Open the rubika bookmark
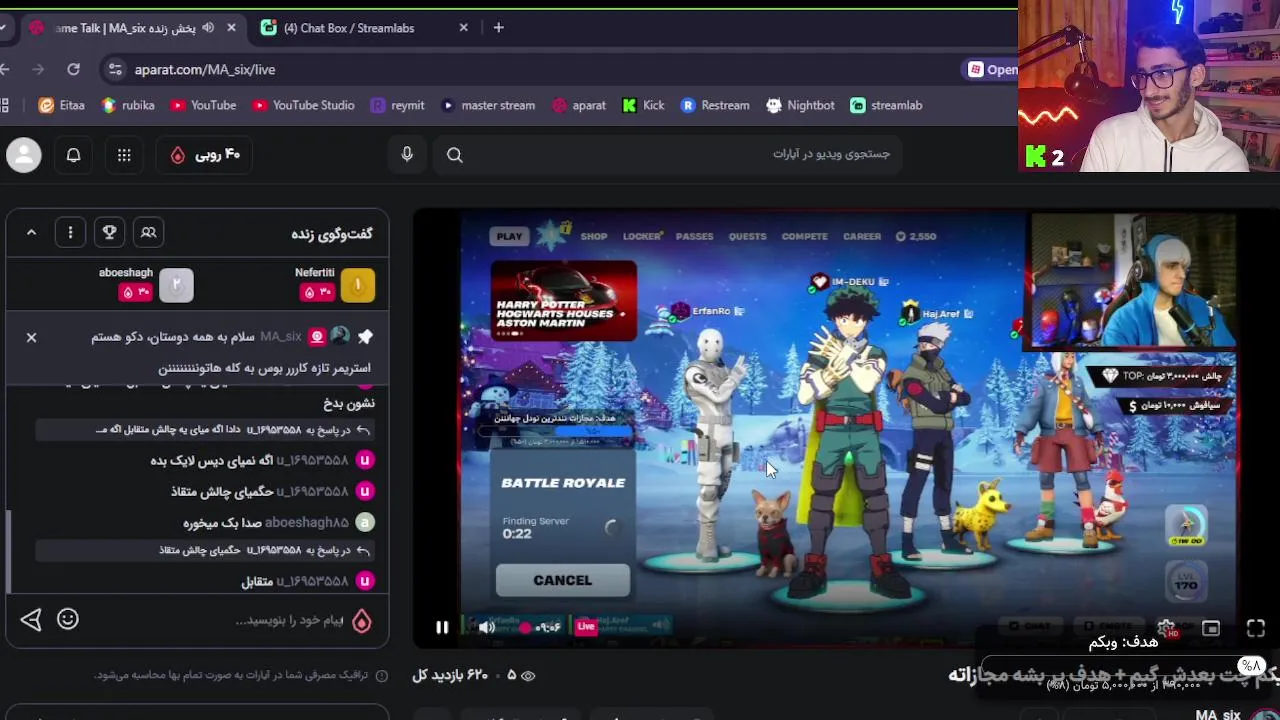This screenshot has width=1280, height=720. pyautogui.click(x=127, y=105)
